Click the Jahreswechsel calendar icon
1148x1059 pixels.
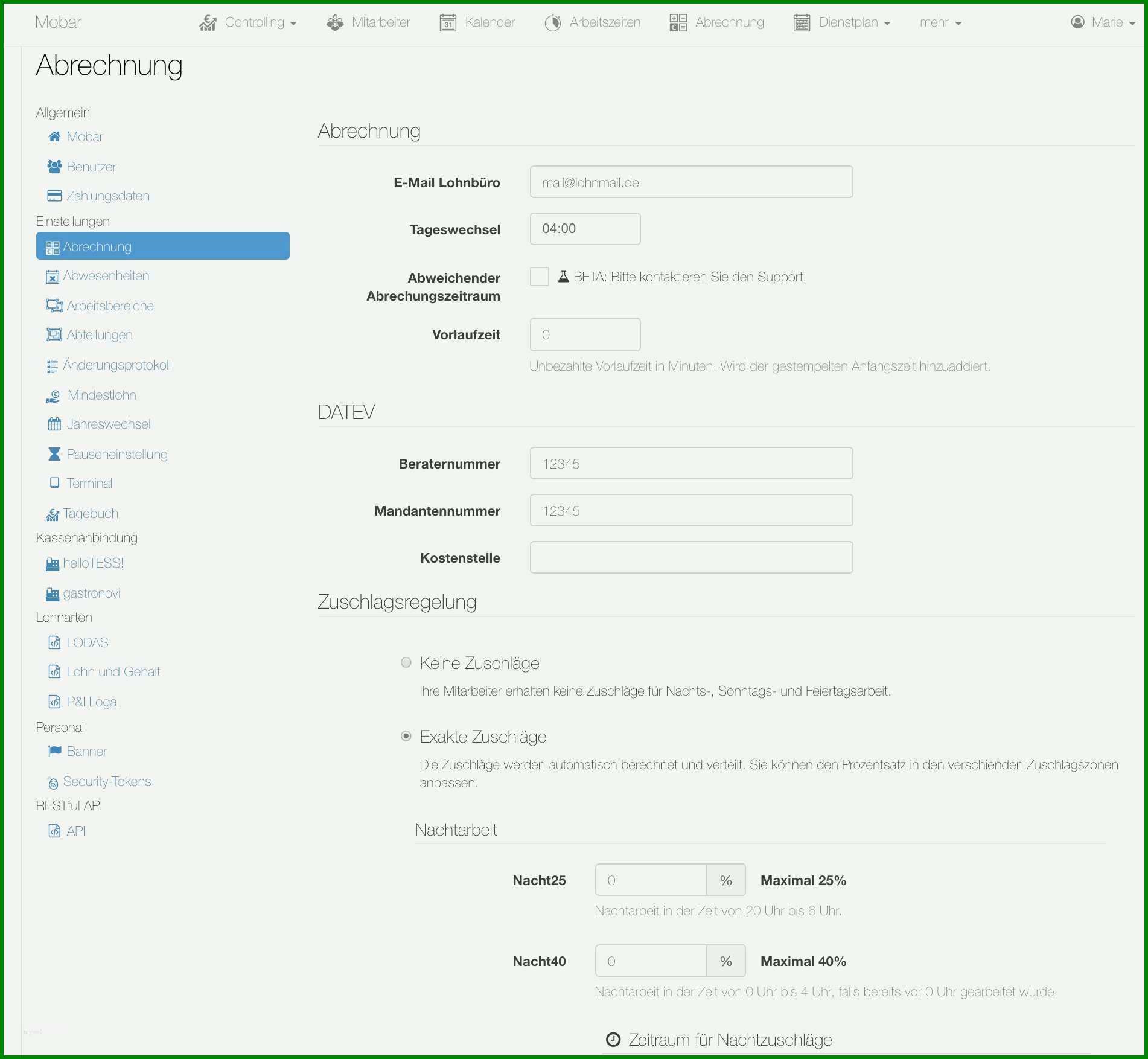pyautogui.click(x=54, y=424)
